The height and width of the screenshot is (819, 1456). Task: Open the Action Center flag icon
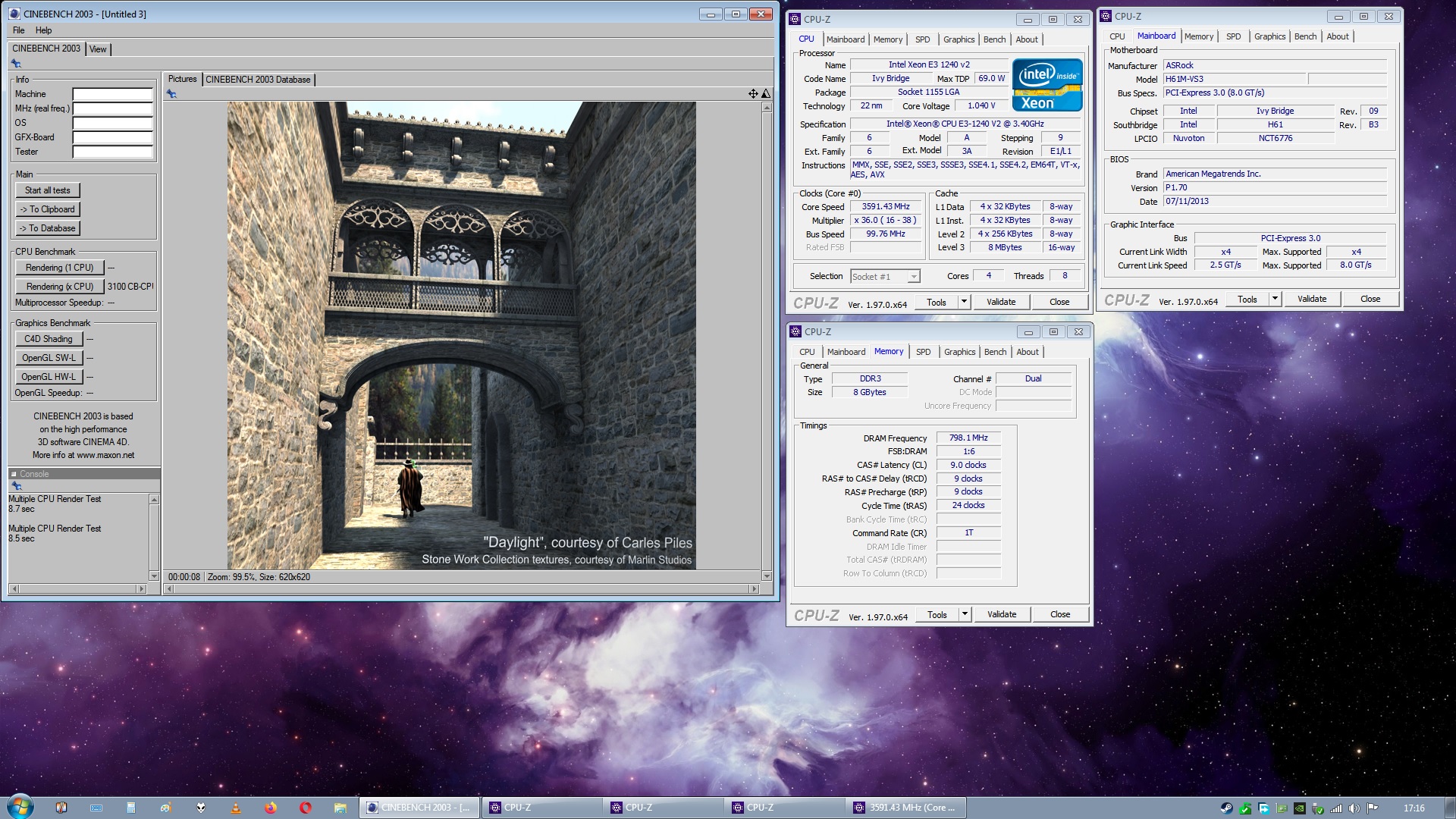1373,808
